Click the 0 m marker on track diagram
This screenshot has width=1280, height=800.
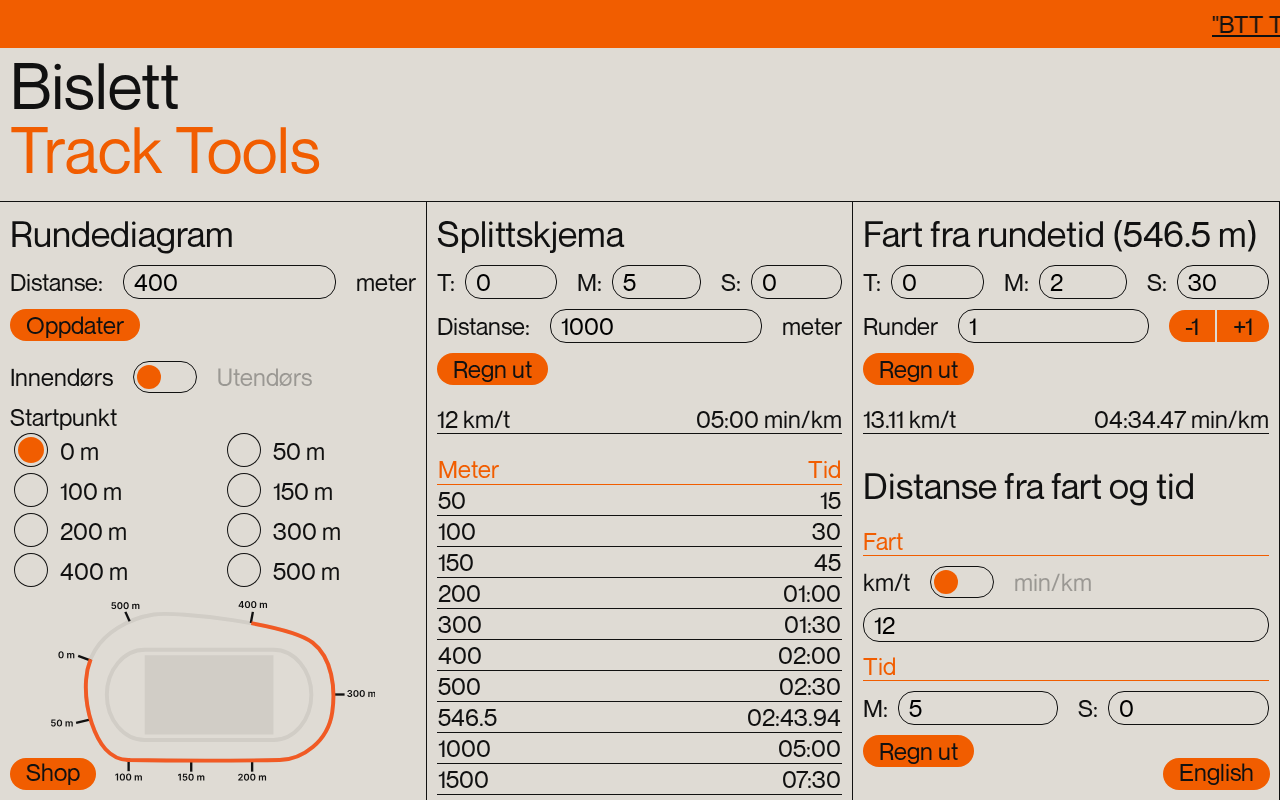point(66,655)
